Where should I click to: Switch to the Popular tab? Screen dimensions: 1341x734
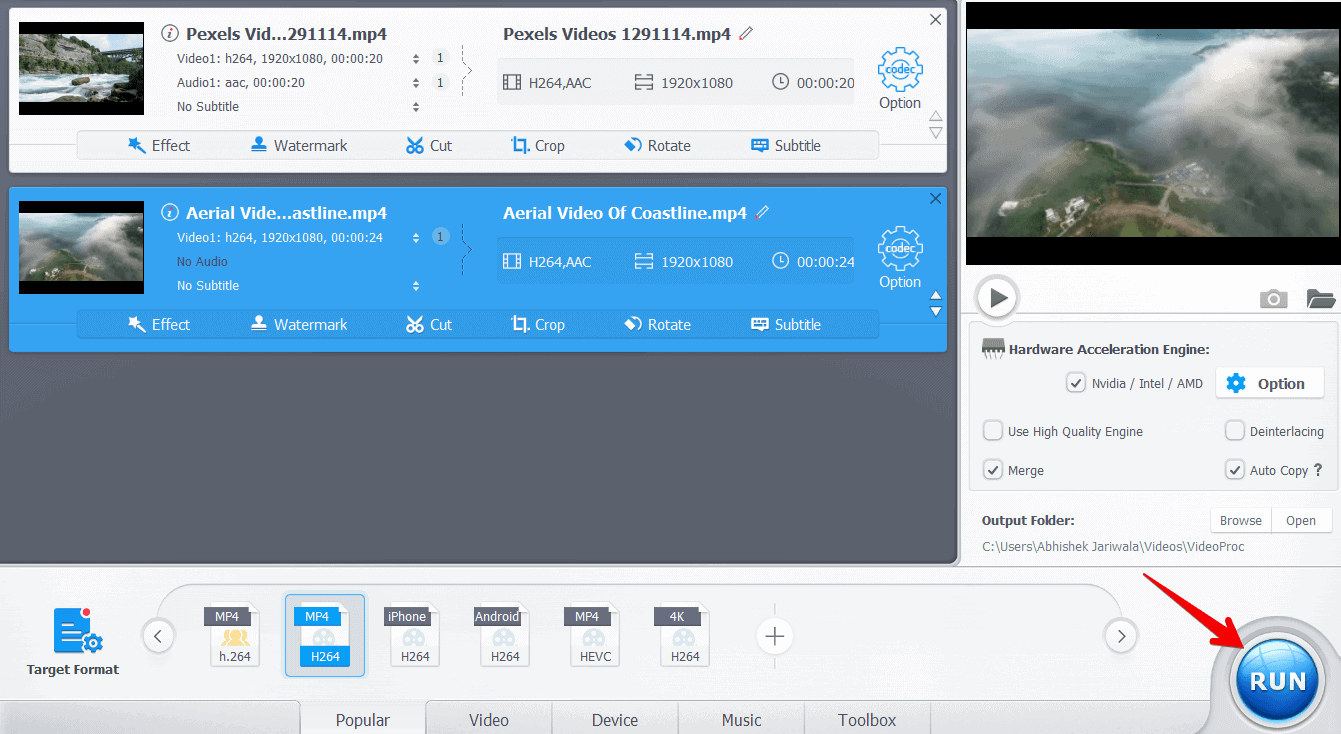click(x=363, y=718)
